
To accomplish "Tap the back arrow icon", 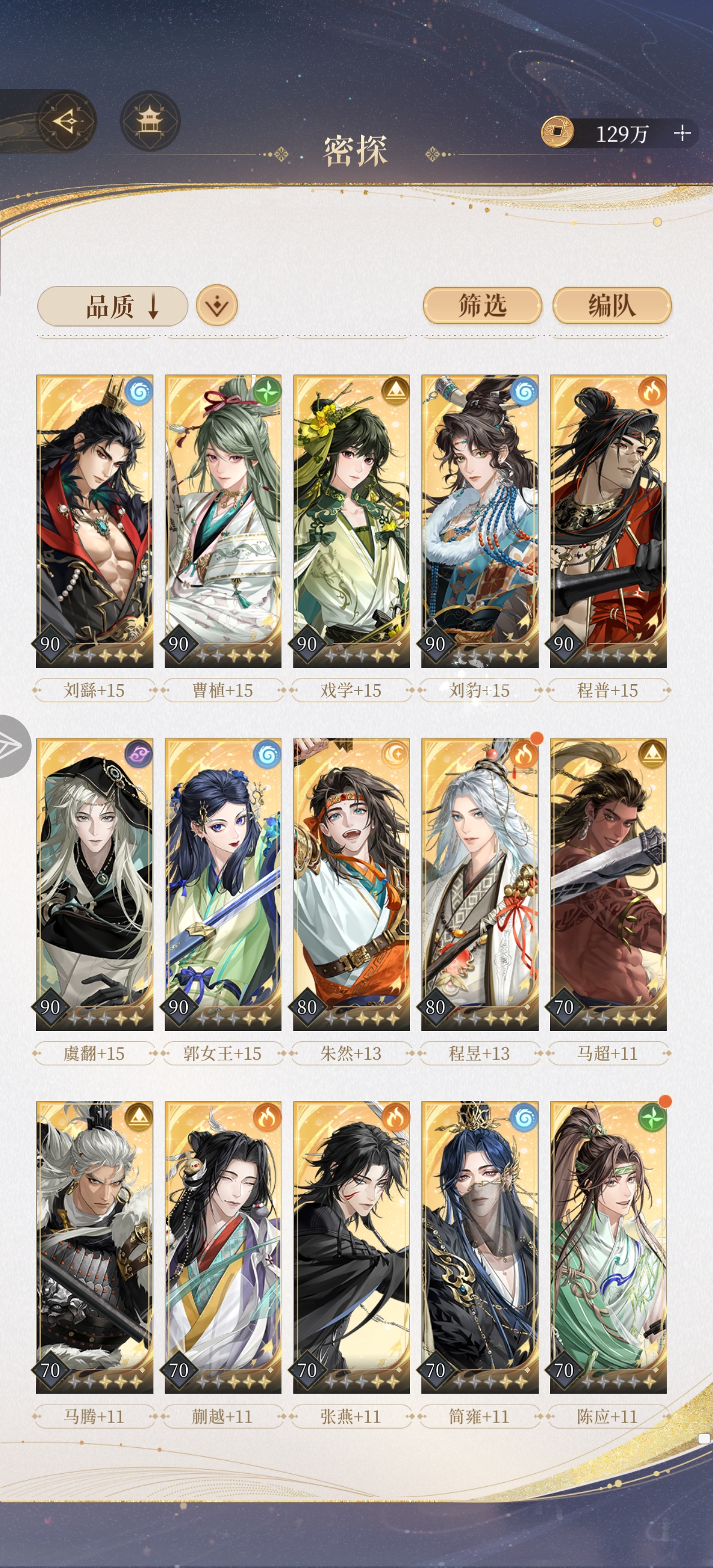I will [67, 121].
